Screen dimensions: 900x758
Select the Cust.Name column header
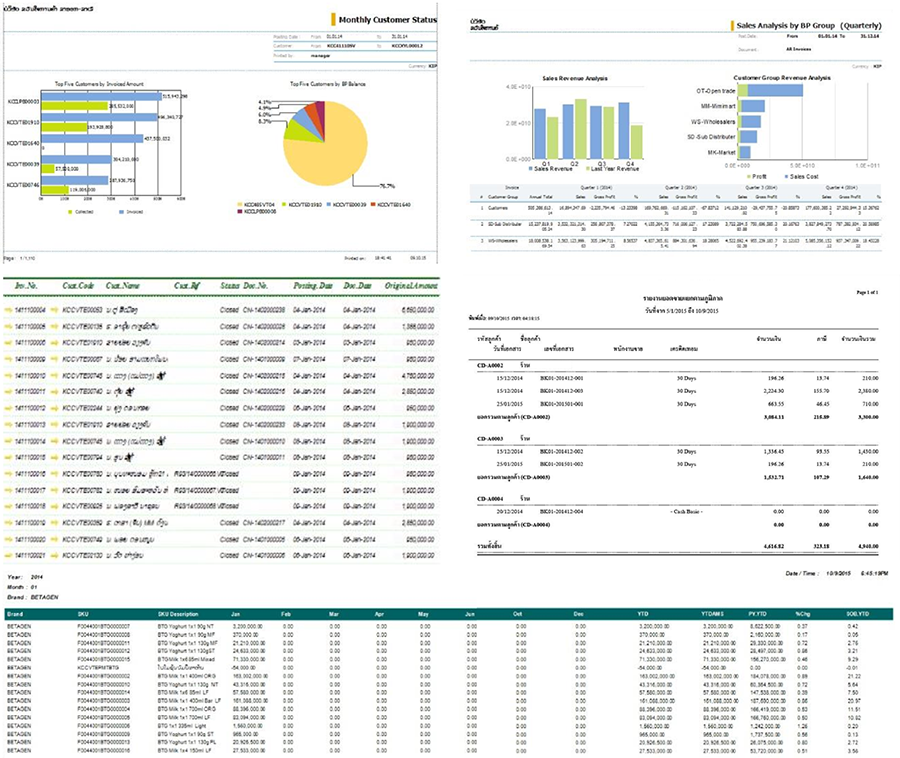[123, 286]
